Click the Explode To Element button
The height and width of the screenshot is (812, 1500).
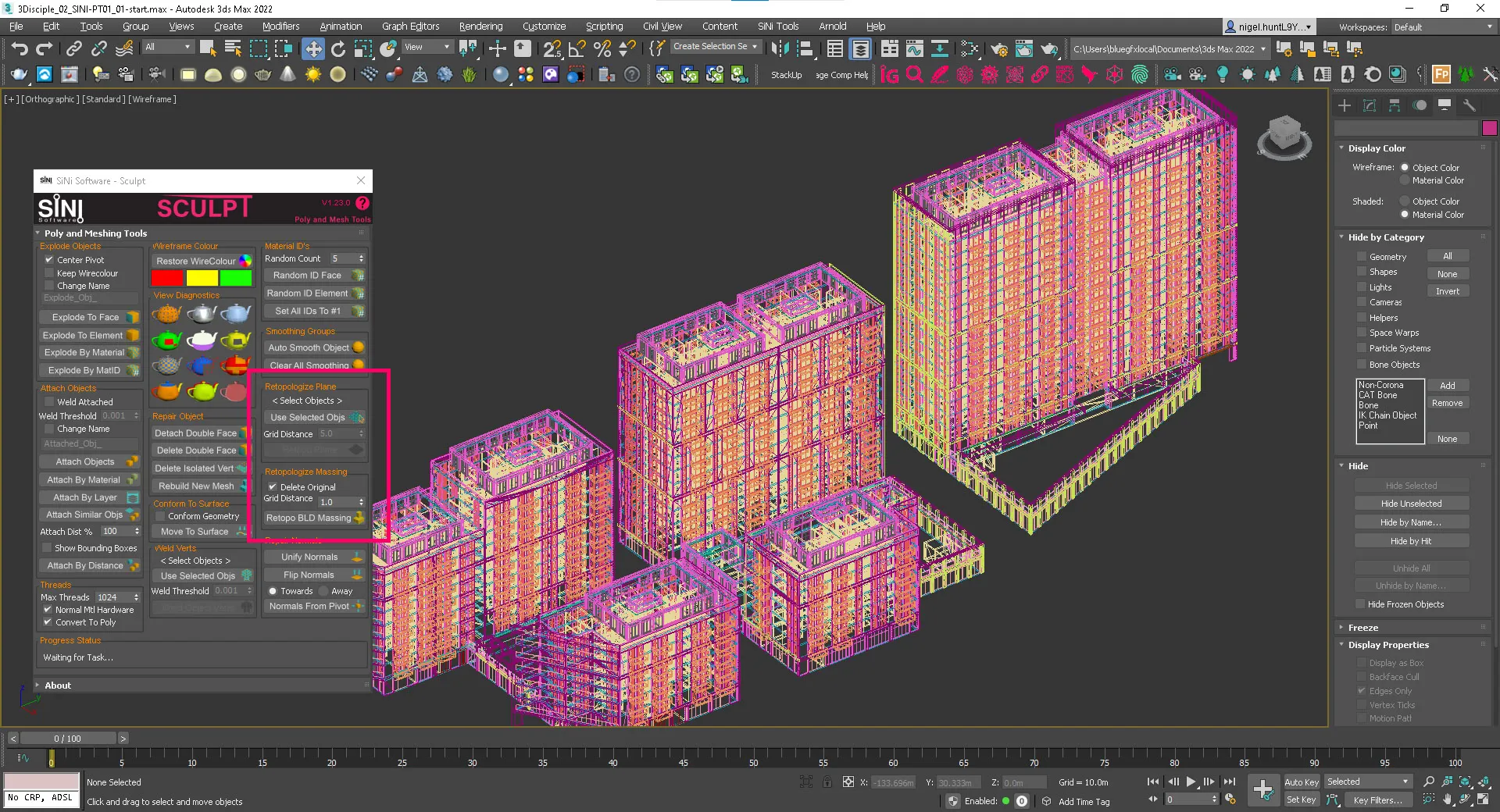[x=89, y=335]
